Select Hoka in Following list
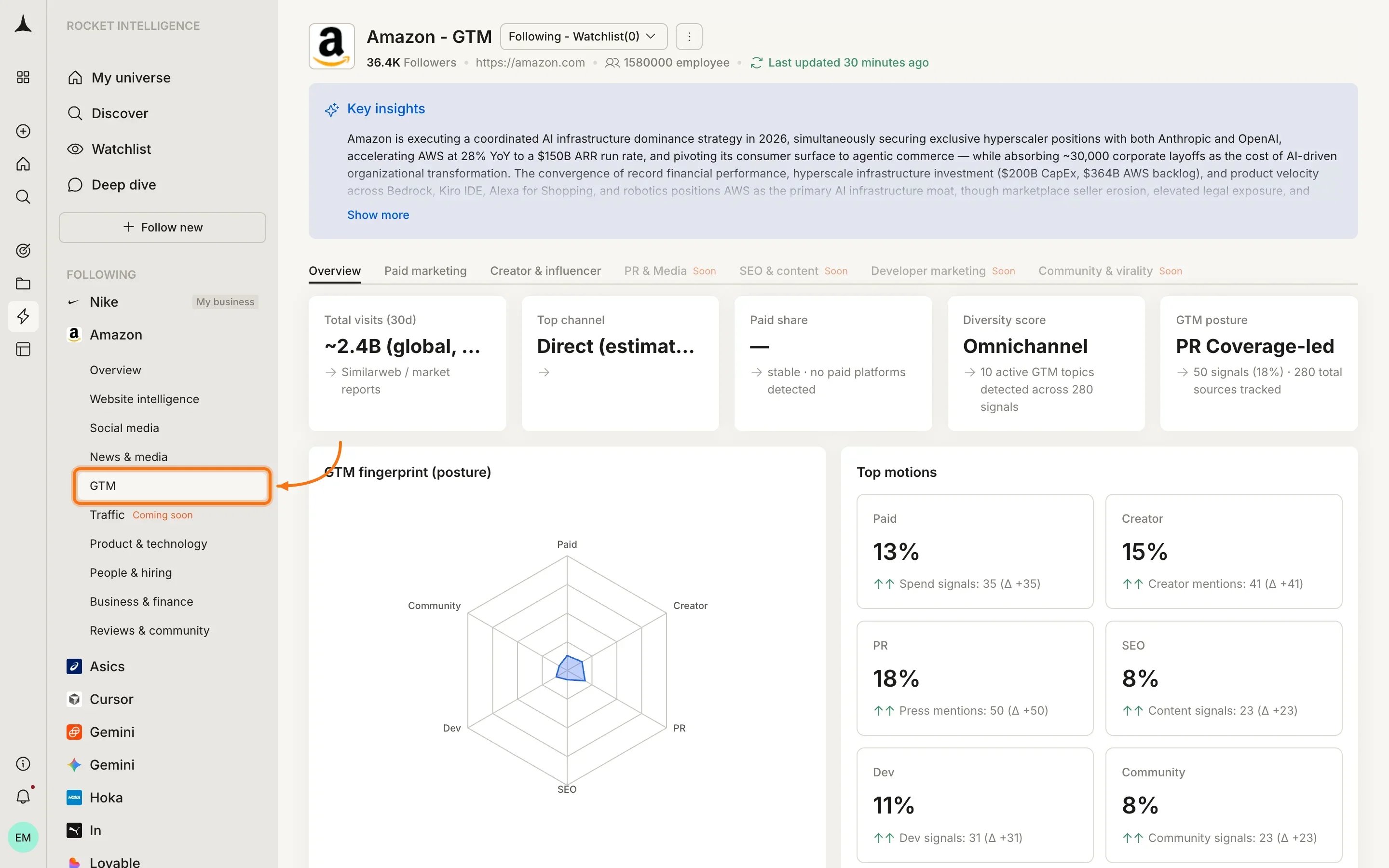Image resolution: width=1389 pixels, height=868 pixels. coord(106,798)
